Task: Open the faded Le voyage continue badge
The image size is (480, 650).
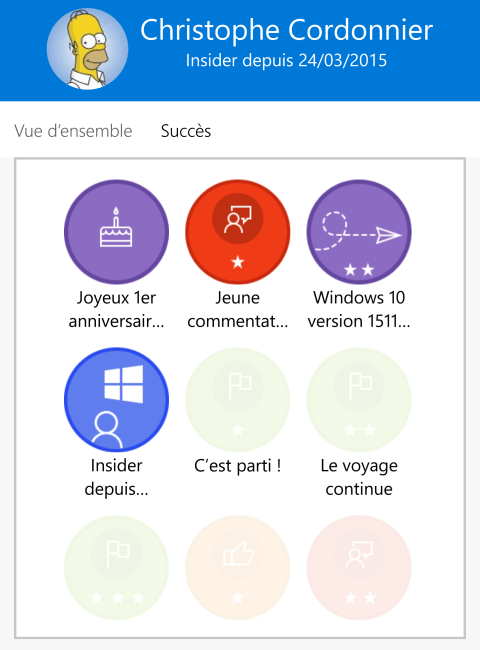Action: point(359,400)
